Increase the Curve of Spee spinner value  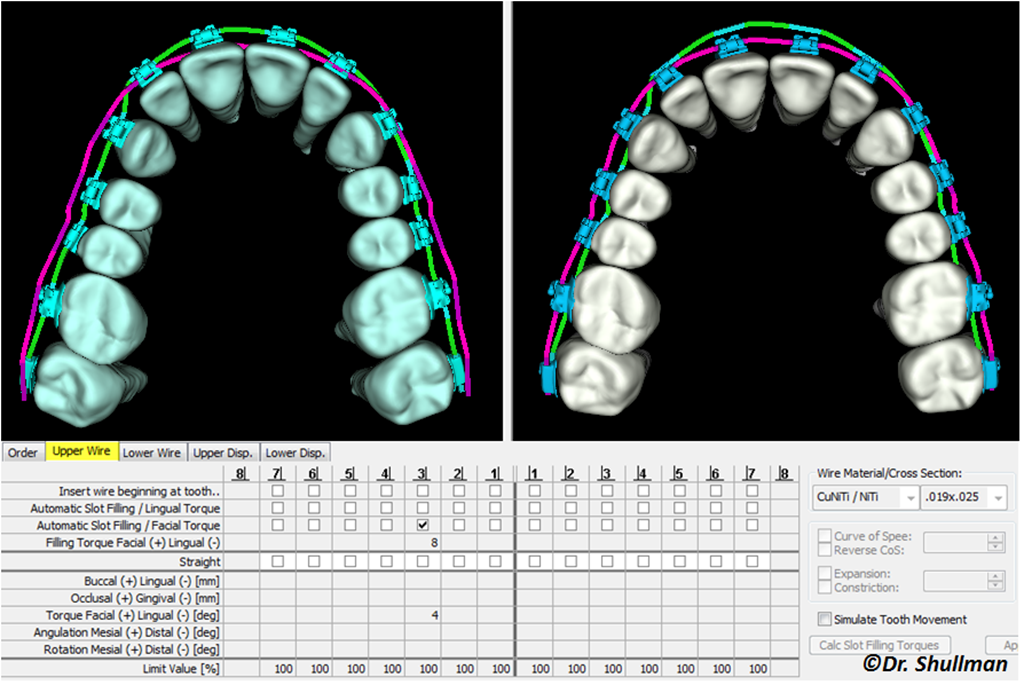(x=995, y=537)
